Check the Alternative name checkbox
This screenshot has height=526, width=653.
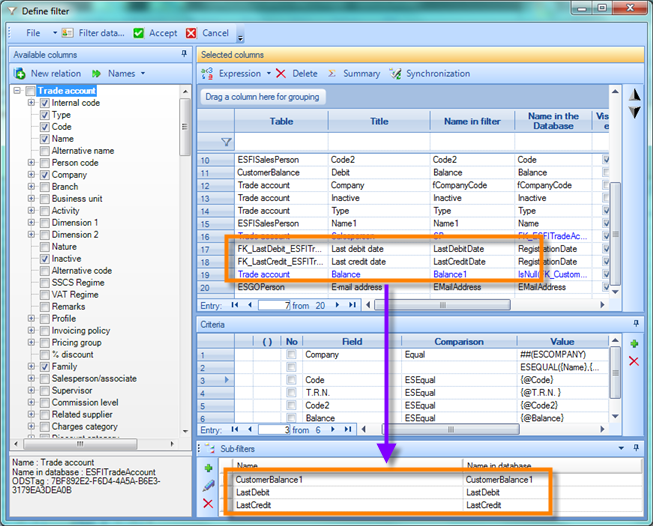pos(45,151)
